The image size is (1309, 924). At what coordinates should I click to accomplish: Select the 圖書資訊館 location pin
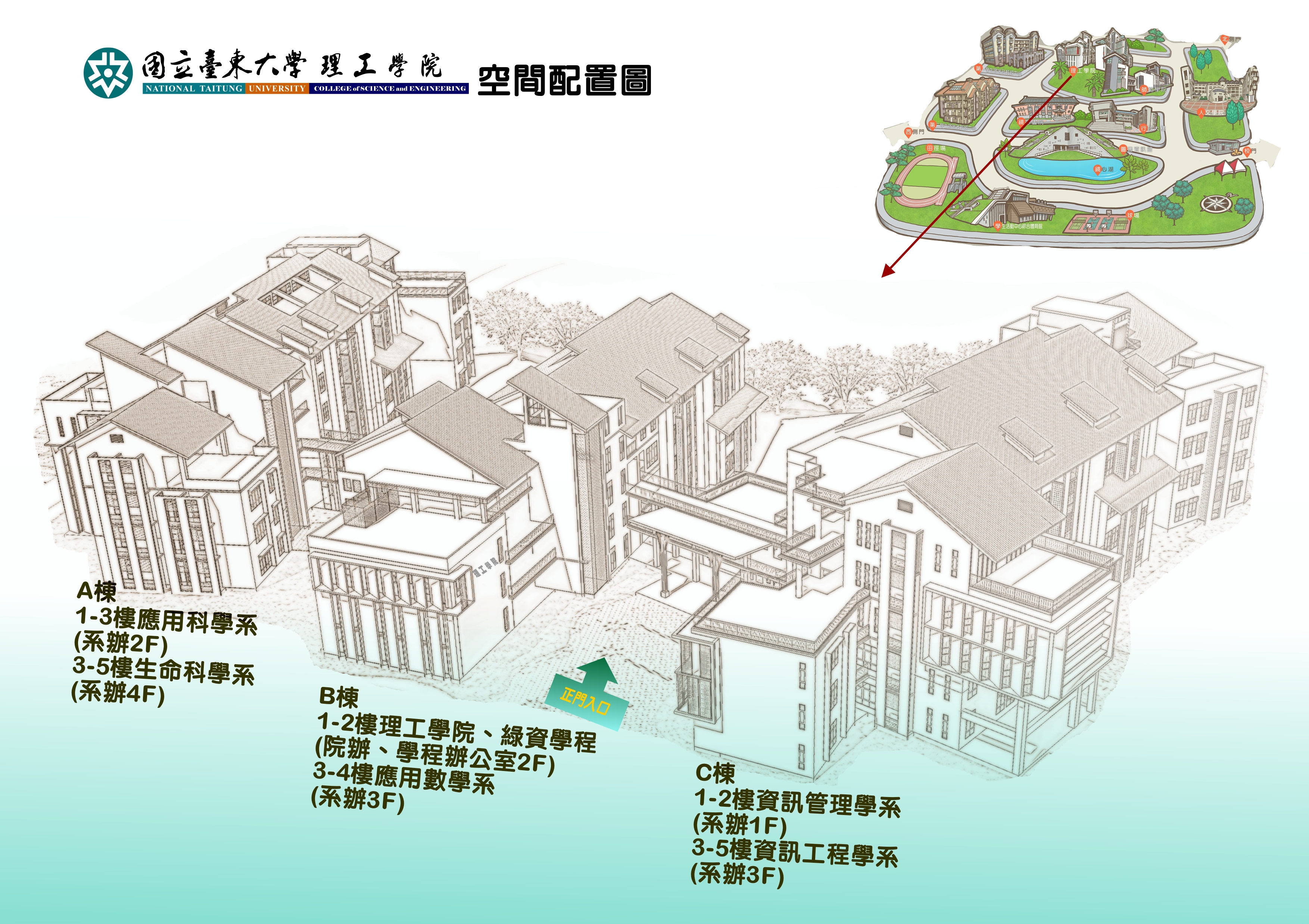click(1123, 149)
